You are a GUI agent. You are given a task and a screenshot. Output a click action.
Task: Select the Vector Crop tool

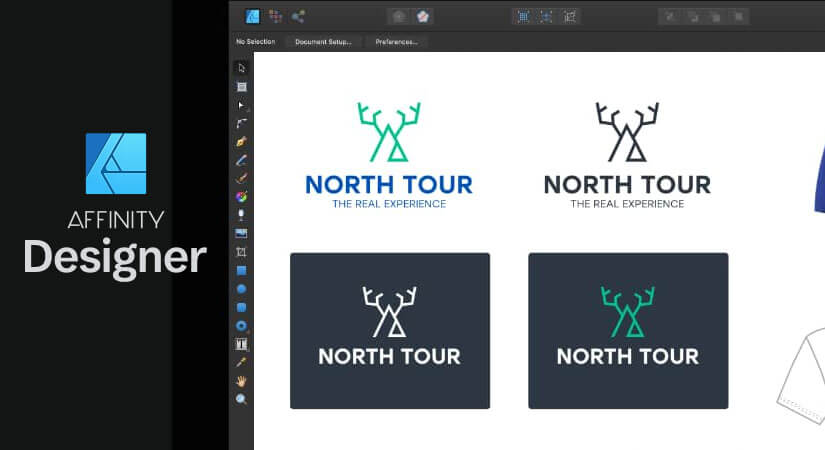pos(242,252)
